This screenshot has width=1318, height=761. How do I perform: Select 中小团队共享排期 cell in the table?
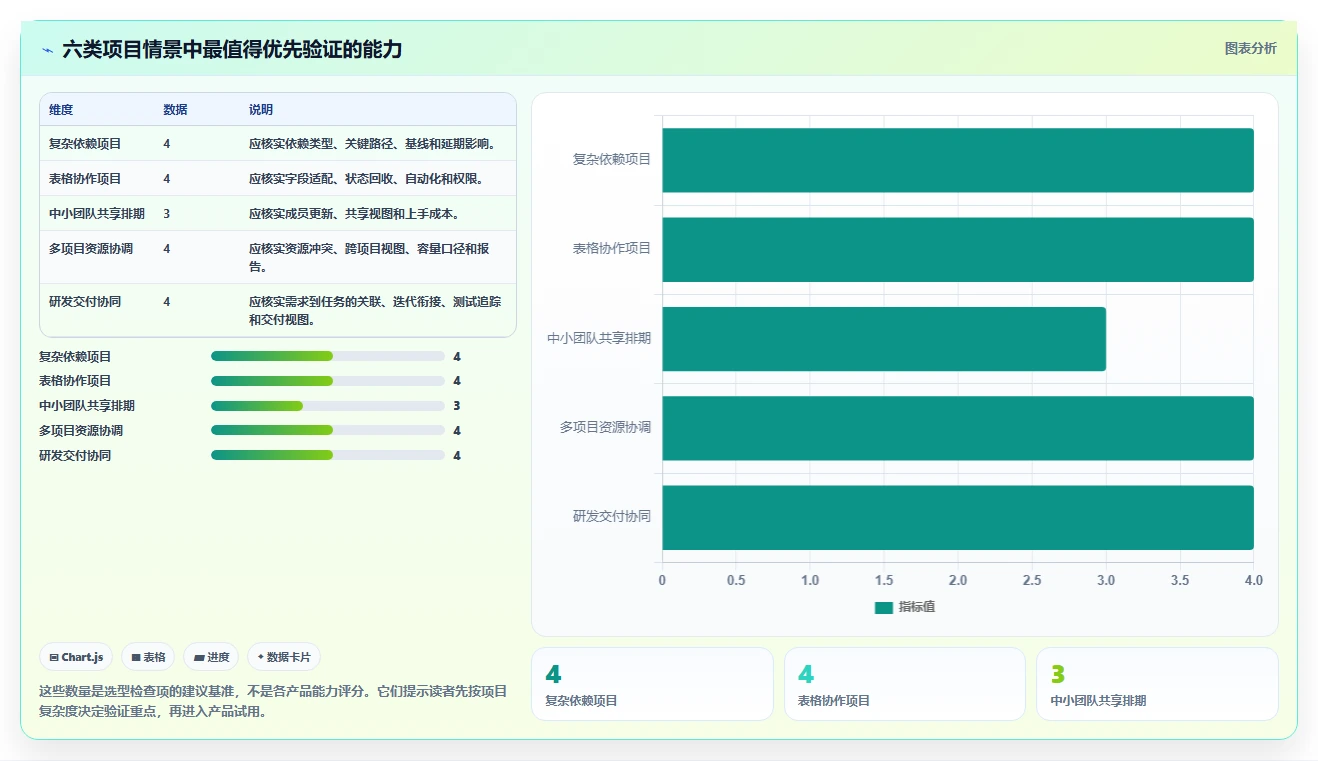point(97,214)
